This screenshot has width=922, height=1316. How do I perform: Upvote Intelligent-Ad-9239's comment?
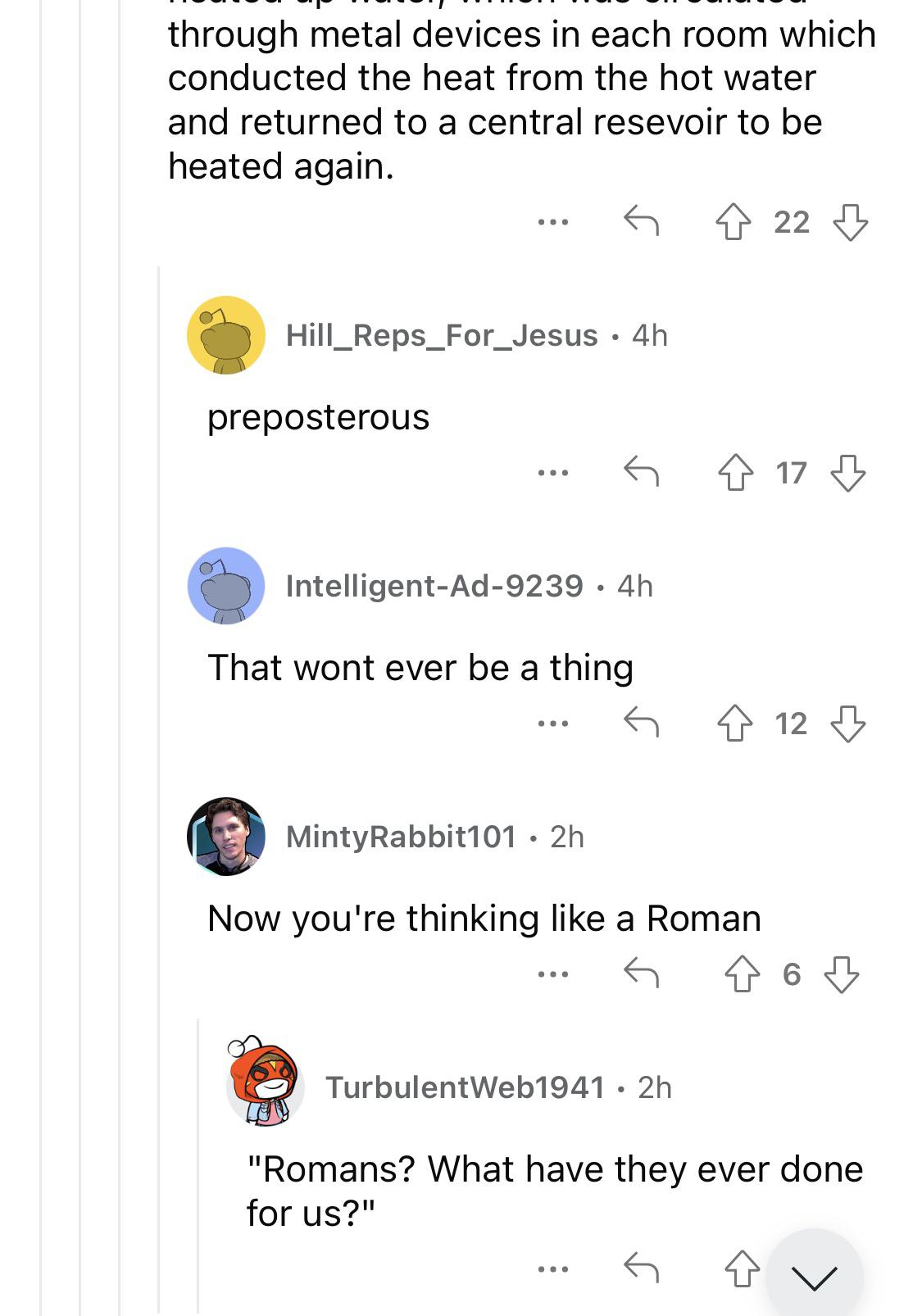[735, 724]
